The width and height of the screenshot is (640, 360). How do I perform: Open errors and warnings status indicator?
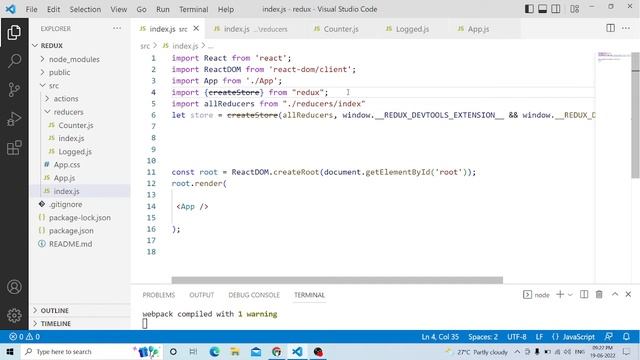24,337
